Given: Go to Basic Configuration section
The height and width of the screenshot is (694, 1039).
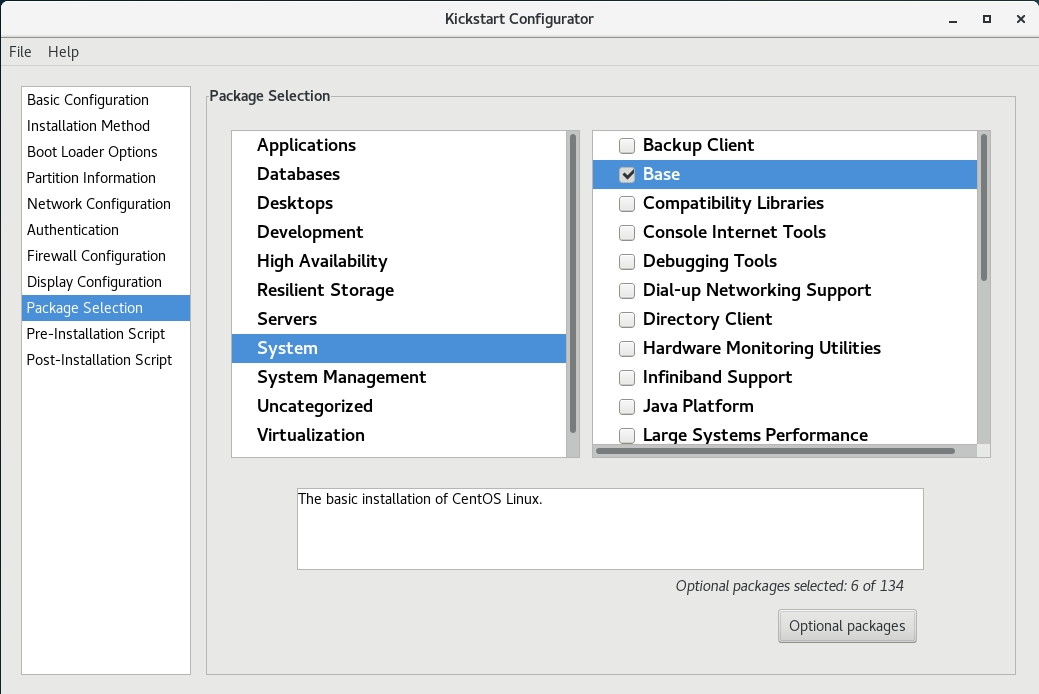Looking at the screenshot, I should 88,100.
